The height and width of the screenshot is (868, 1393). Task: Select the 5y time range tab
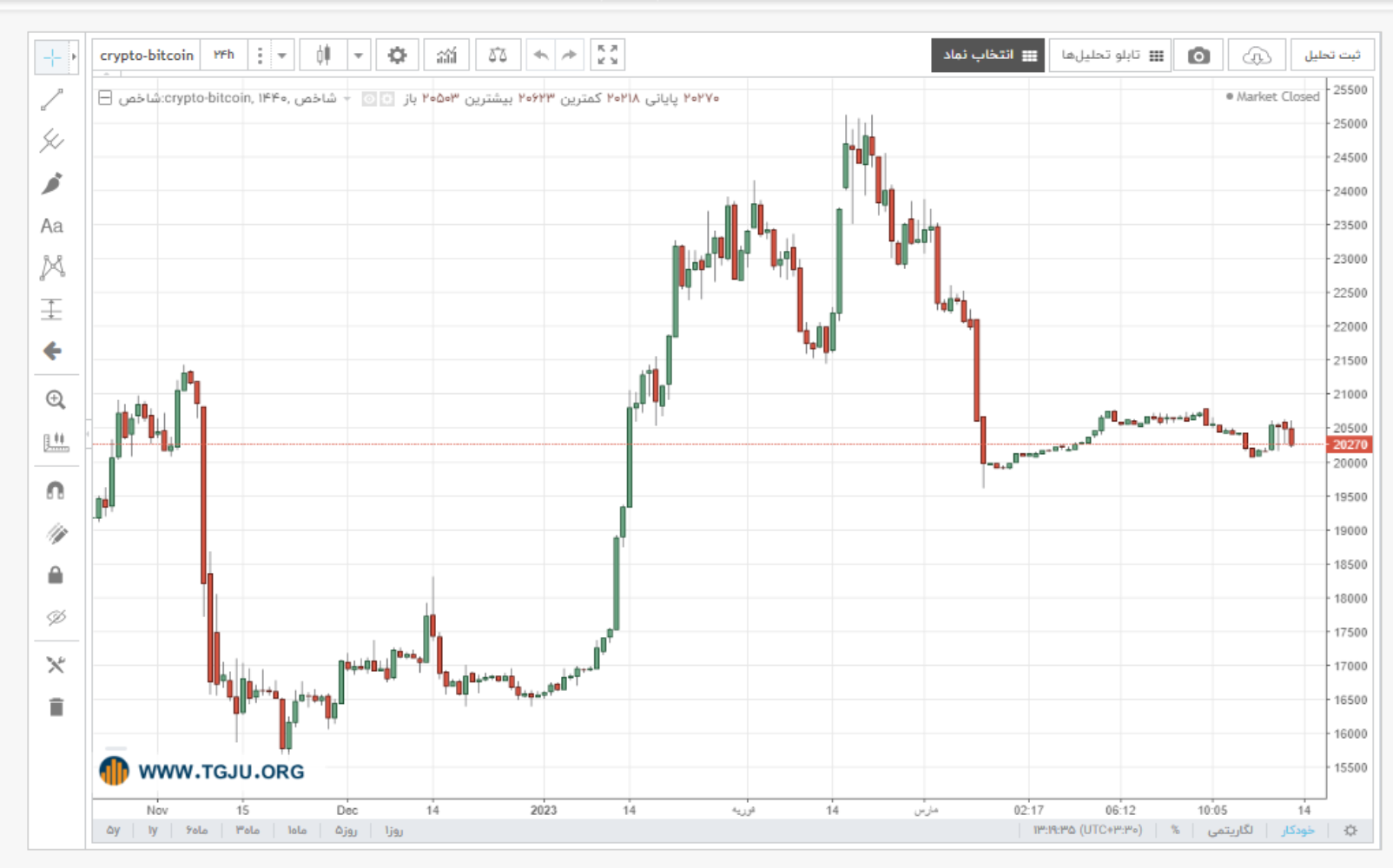[114, 831]
